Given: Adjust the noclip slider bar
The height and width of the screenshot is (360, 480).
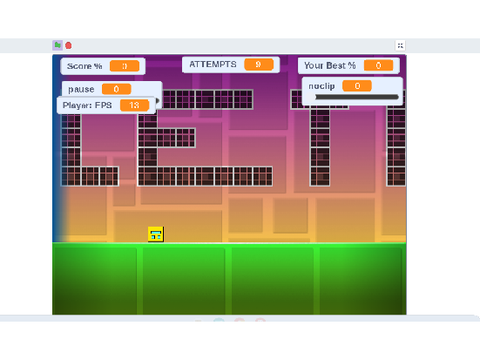Looking at the screenshot, I should point(357,97).
